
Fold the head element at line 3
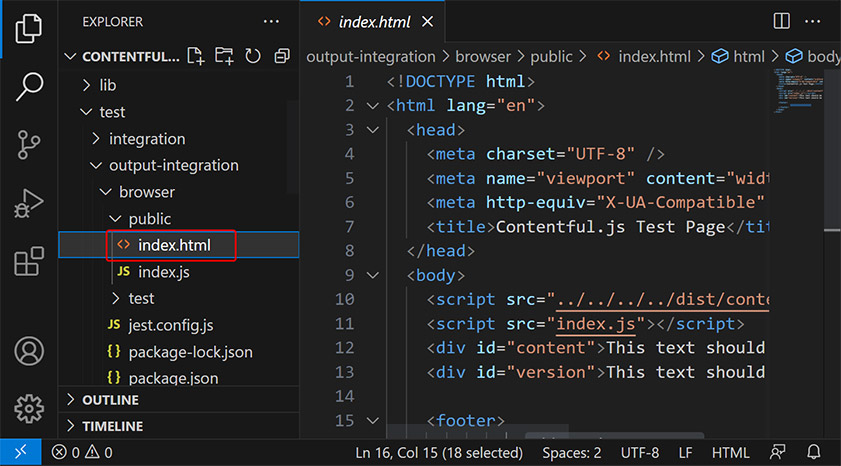[x=373, y=130]
